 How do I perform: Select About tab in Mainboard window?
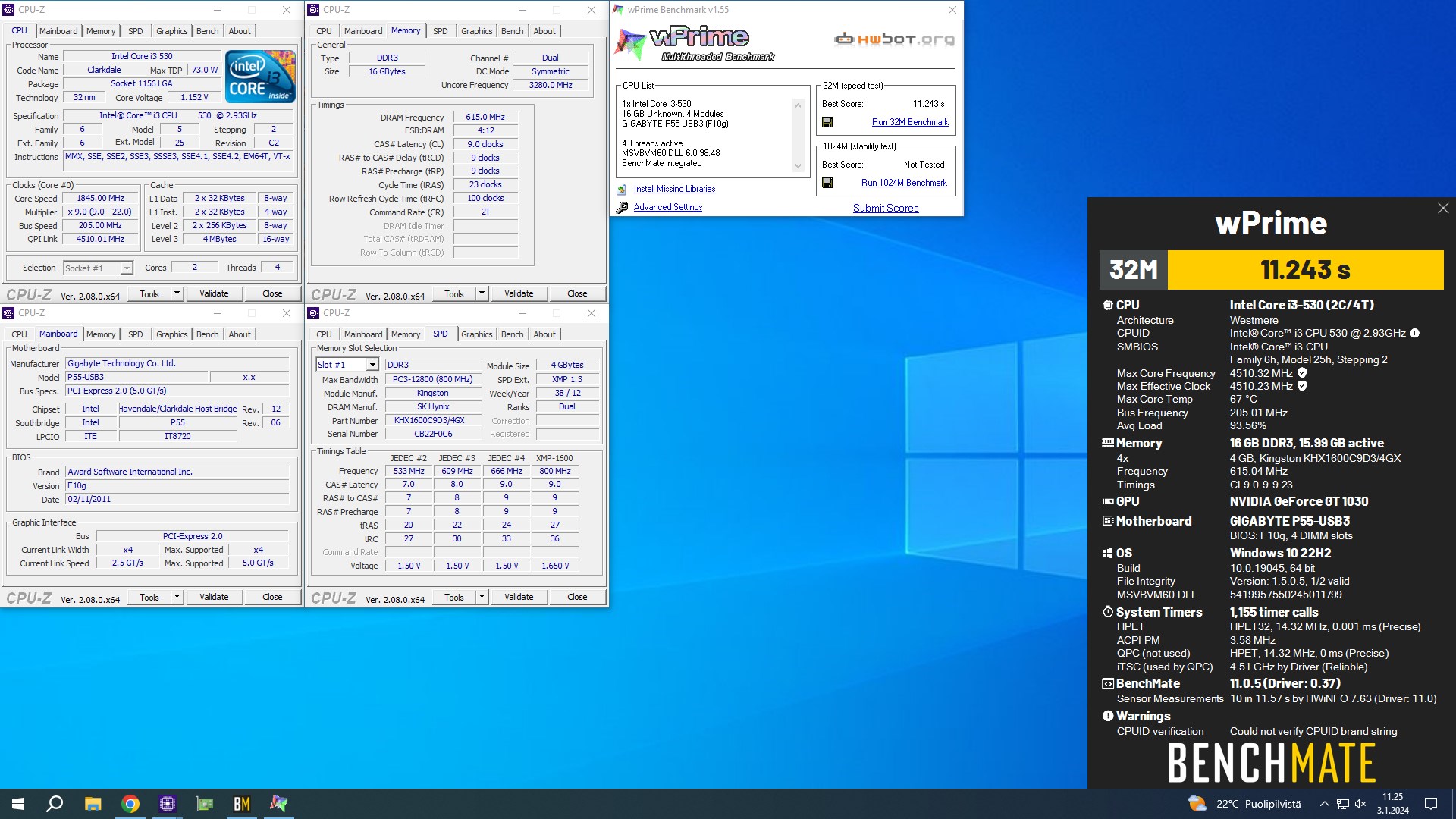(240, 334)
